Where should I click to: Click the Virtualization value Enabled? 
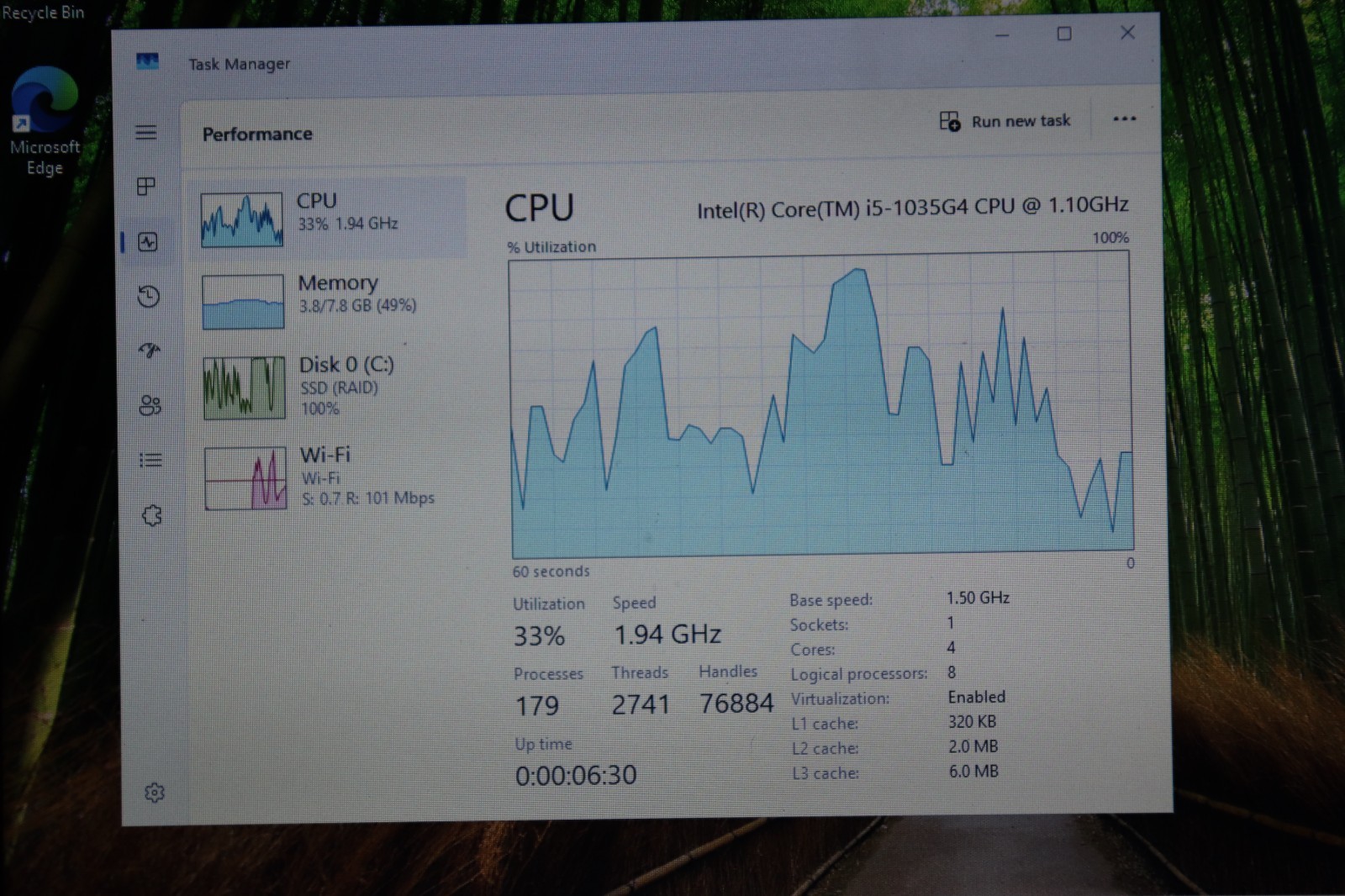pyautogui.click(x=976, y=697)
